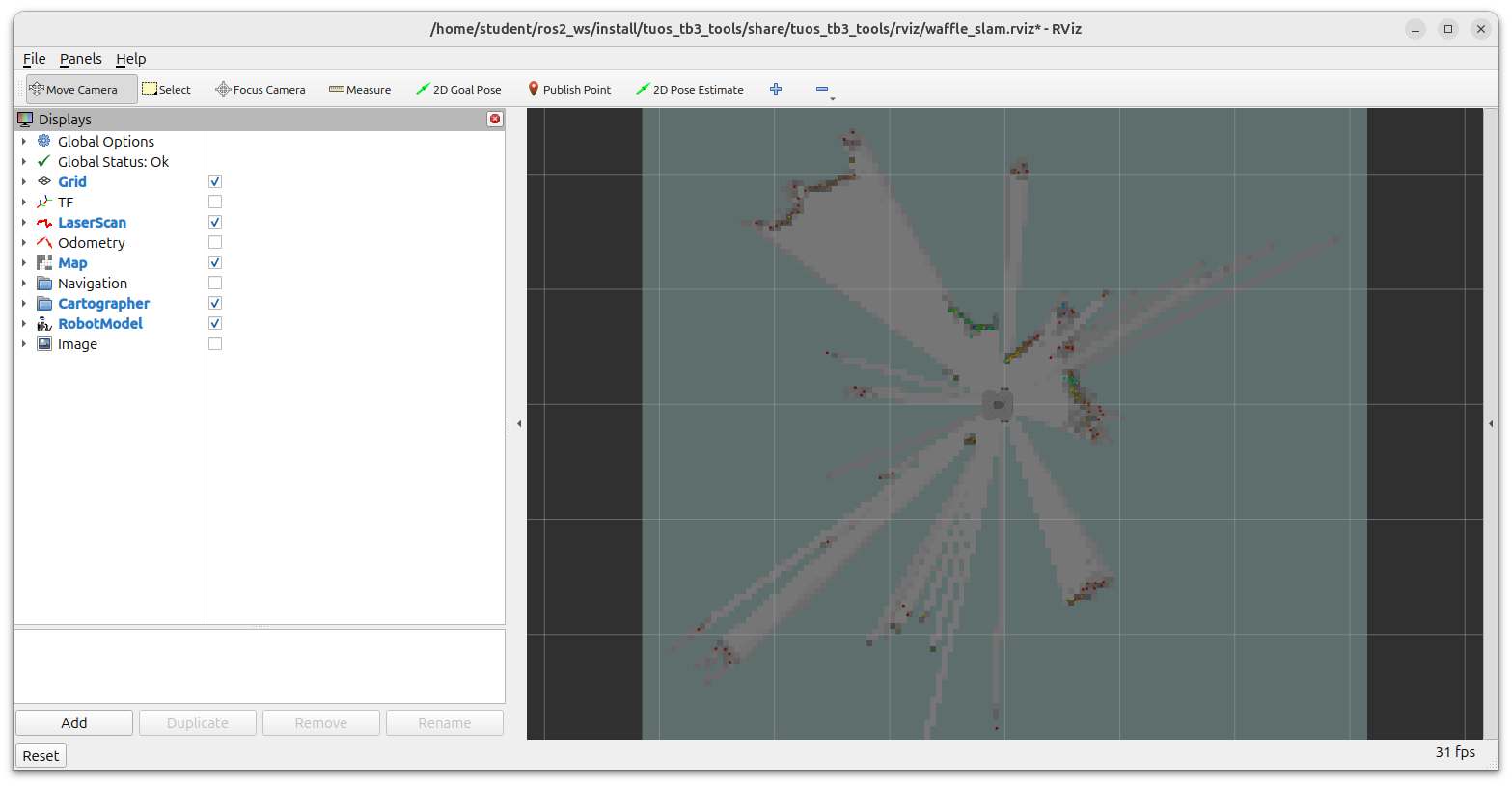This screenshot has width=1512, height=786.
Task: Pick the Measure tool
Action: coord(360,90)
